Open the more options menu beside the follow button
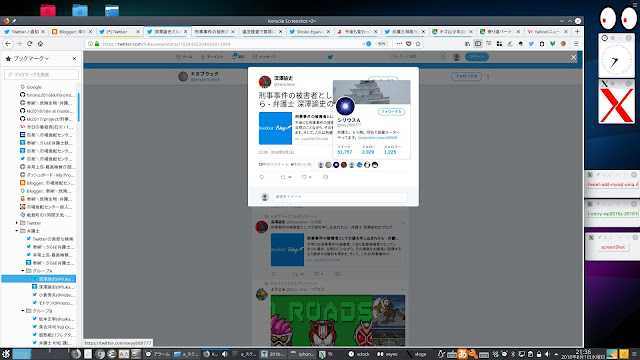This screenshot has width=640, height=360. (488, 76)
